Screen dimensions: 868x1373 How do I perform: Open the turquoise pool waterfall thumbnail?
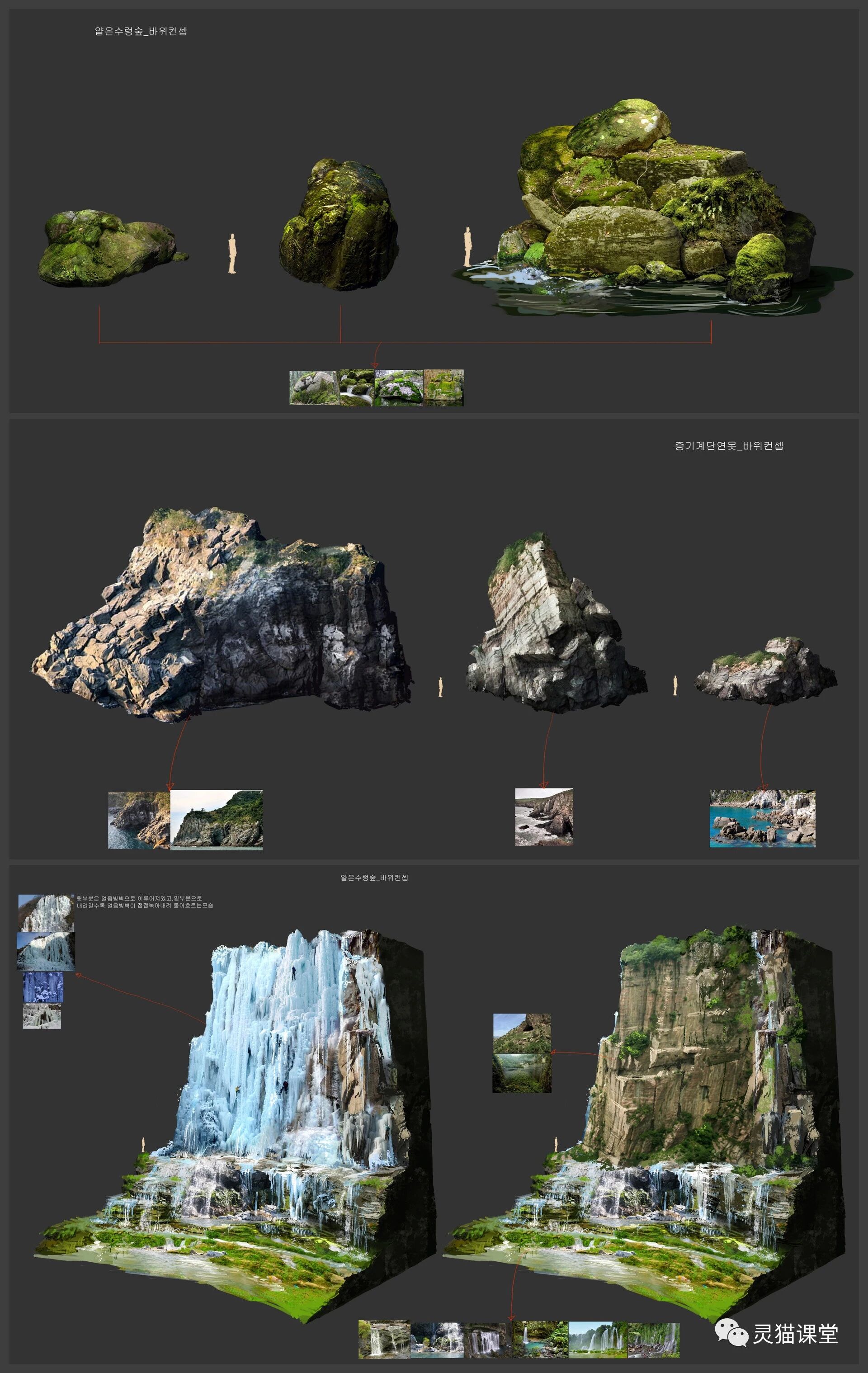(540, 1340)
